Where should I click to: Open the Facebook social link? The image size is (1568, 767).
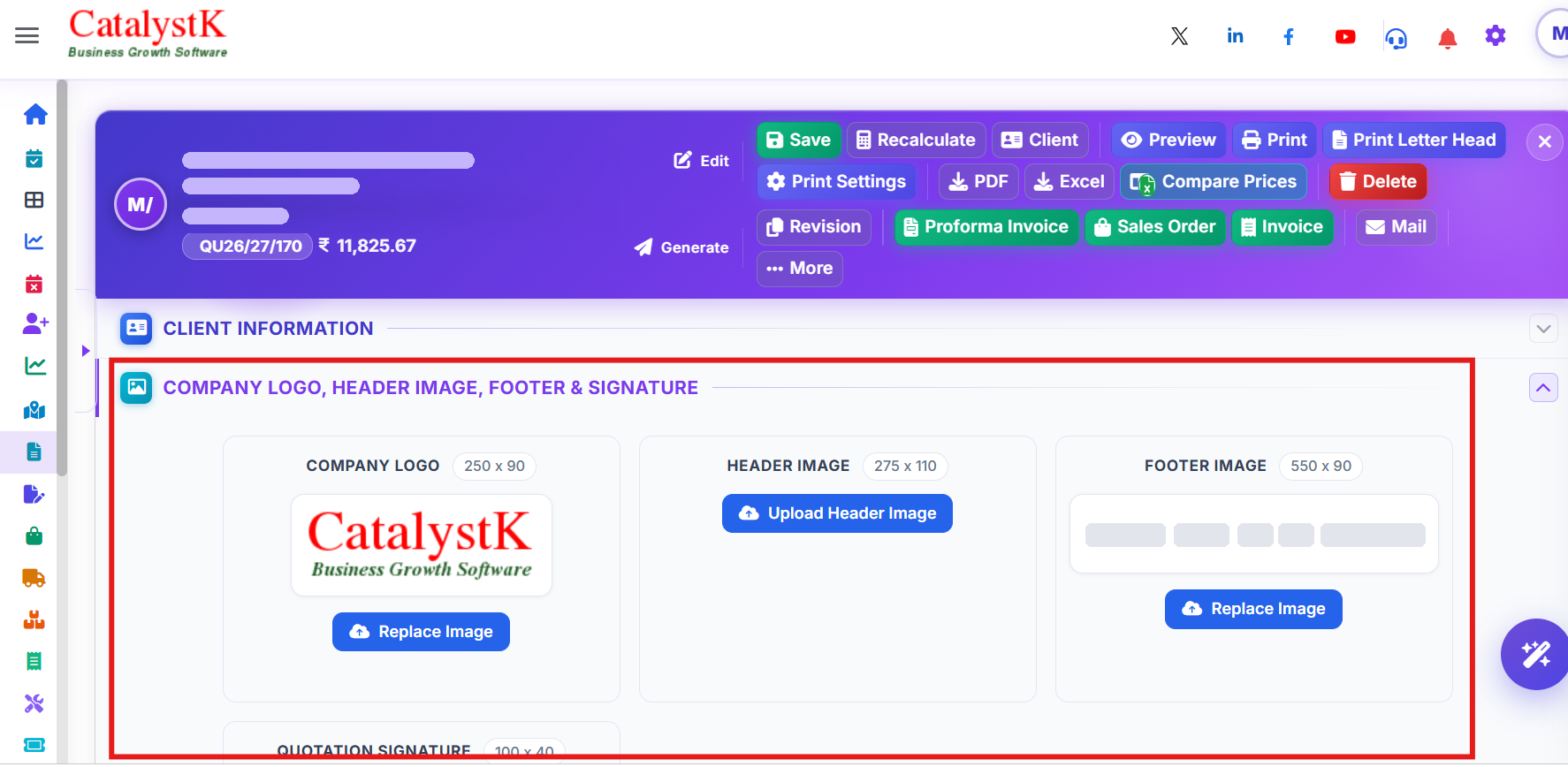[x=1289, y=36]
